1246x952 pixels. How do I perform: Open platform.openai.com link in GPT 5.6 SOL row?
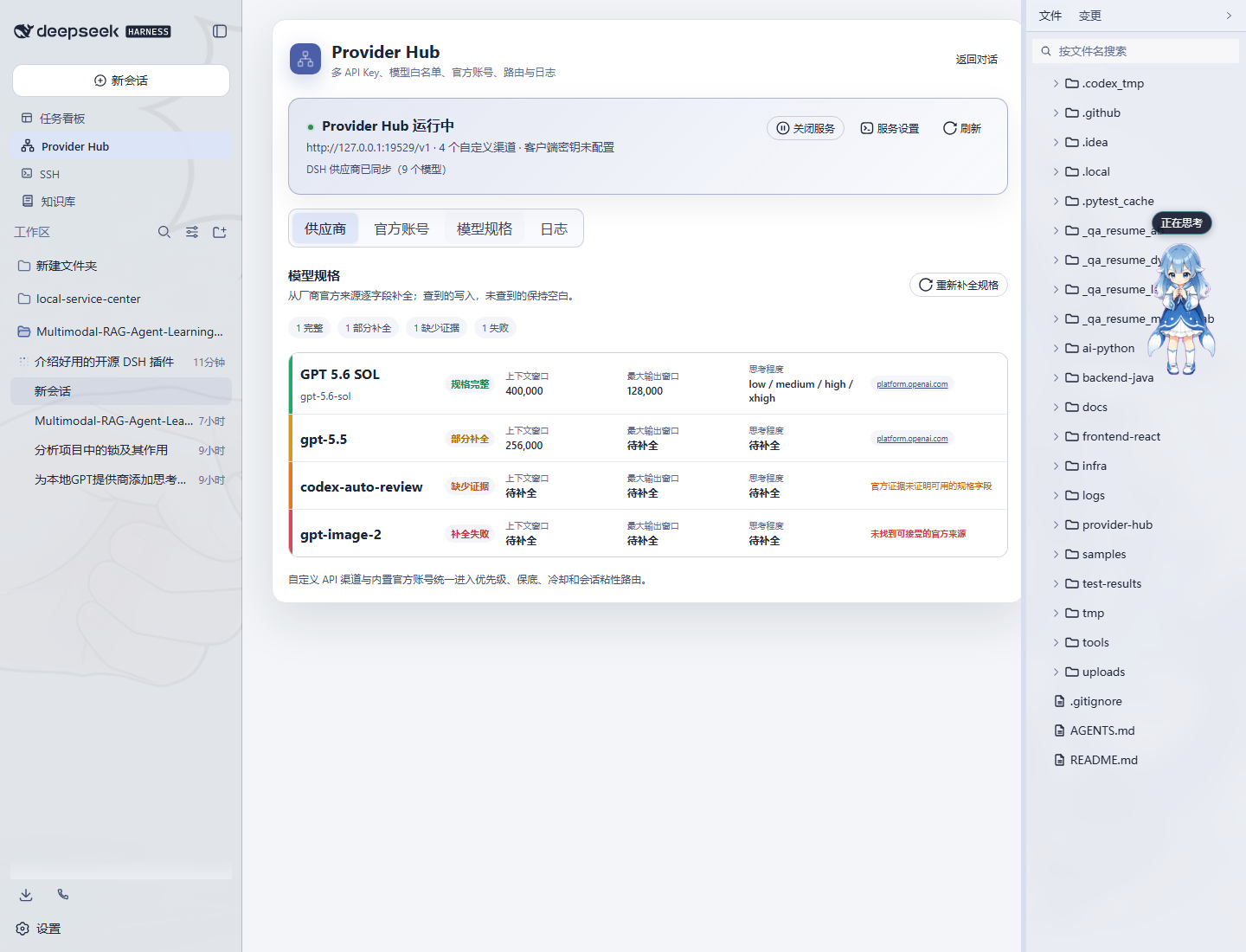[x=912, y=384]
